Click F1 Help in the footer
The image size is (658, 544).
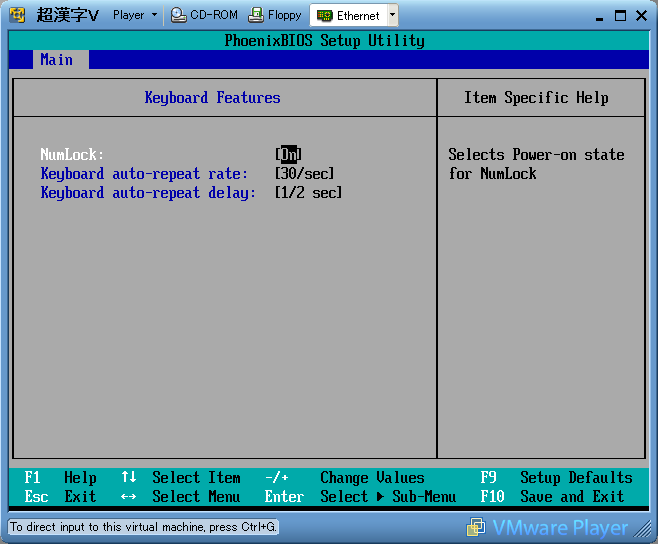tap(61, 477)
